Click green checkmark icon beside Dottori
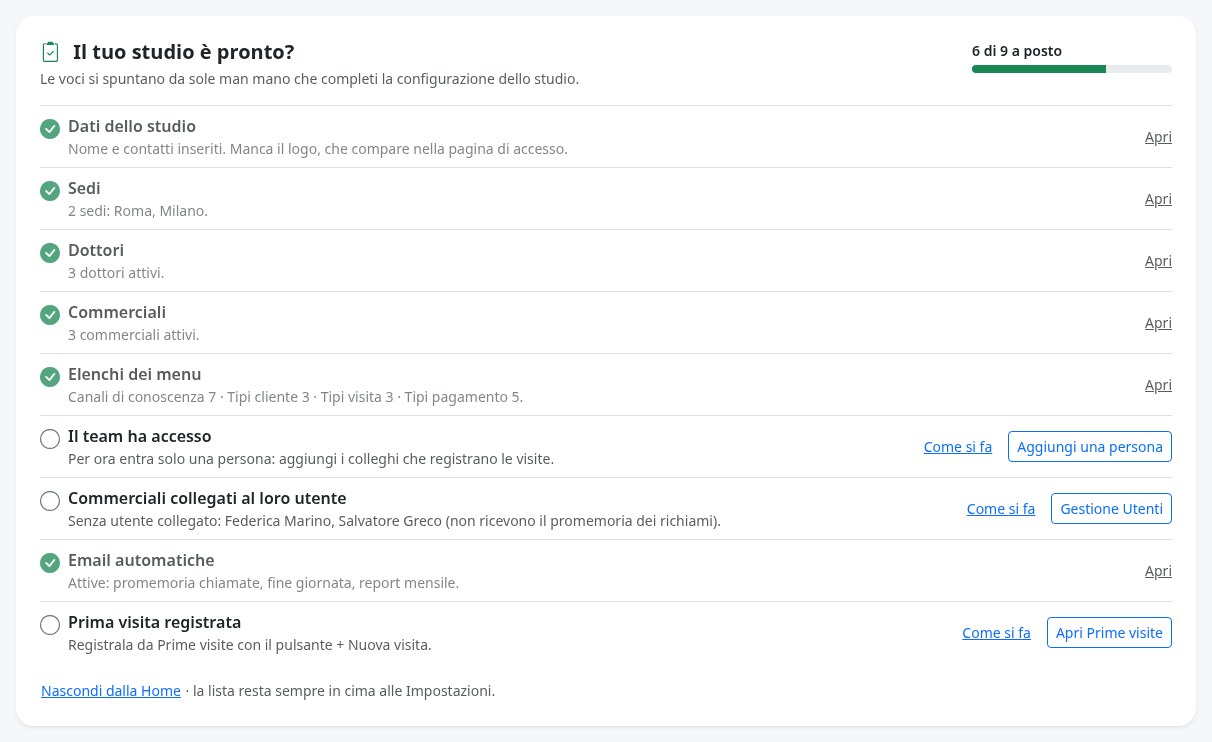 coord(50,253)
